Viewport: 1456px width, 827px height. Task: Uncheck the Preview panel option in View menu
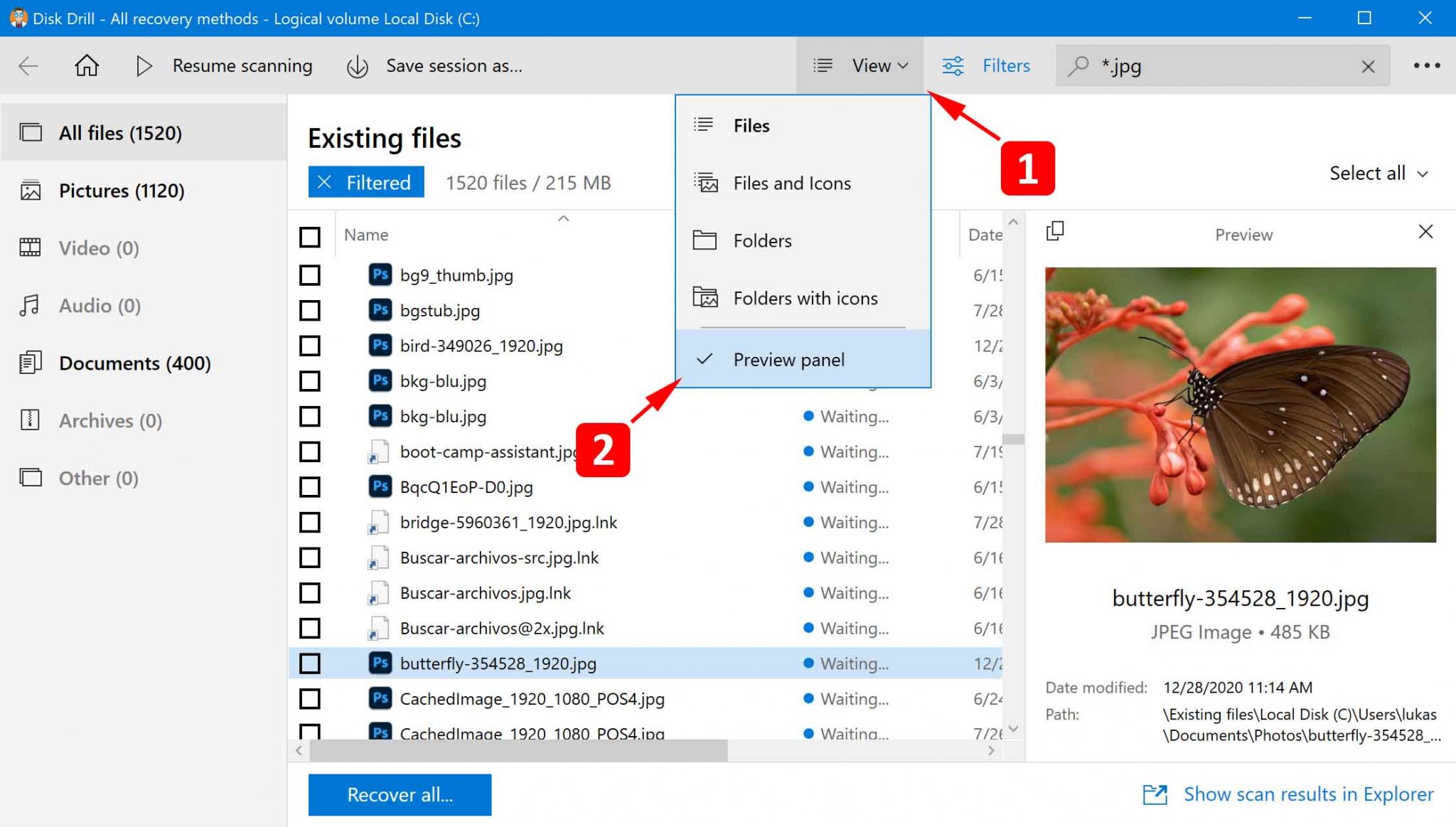(789, 360)
